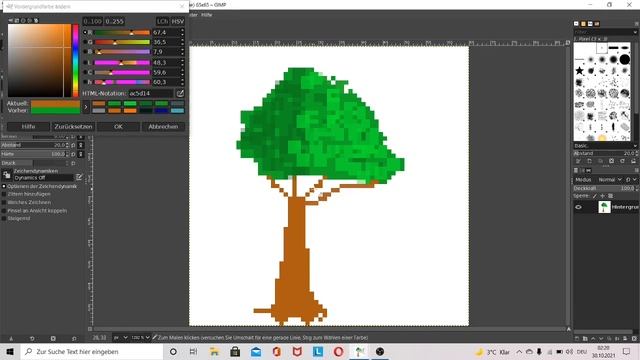Select first orange swatch in color history

pyautogui.click(x=99, y=104)
